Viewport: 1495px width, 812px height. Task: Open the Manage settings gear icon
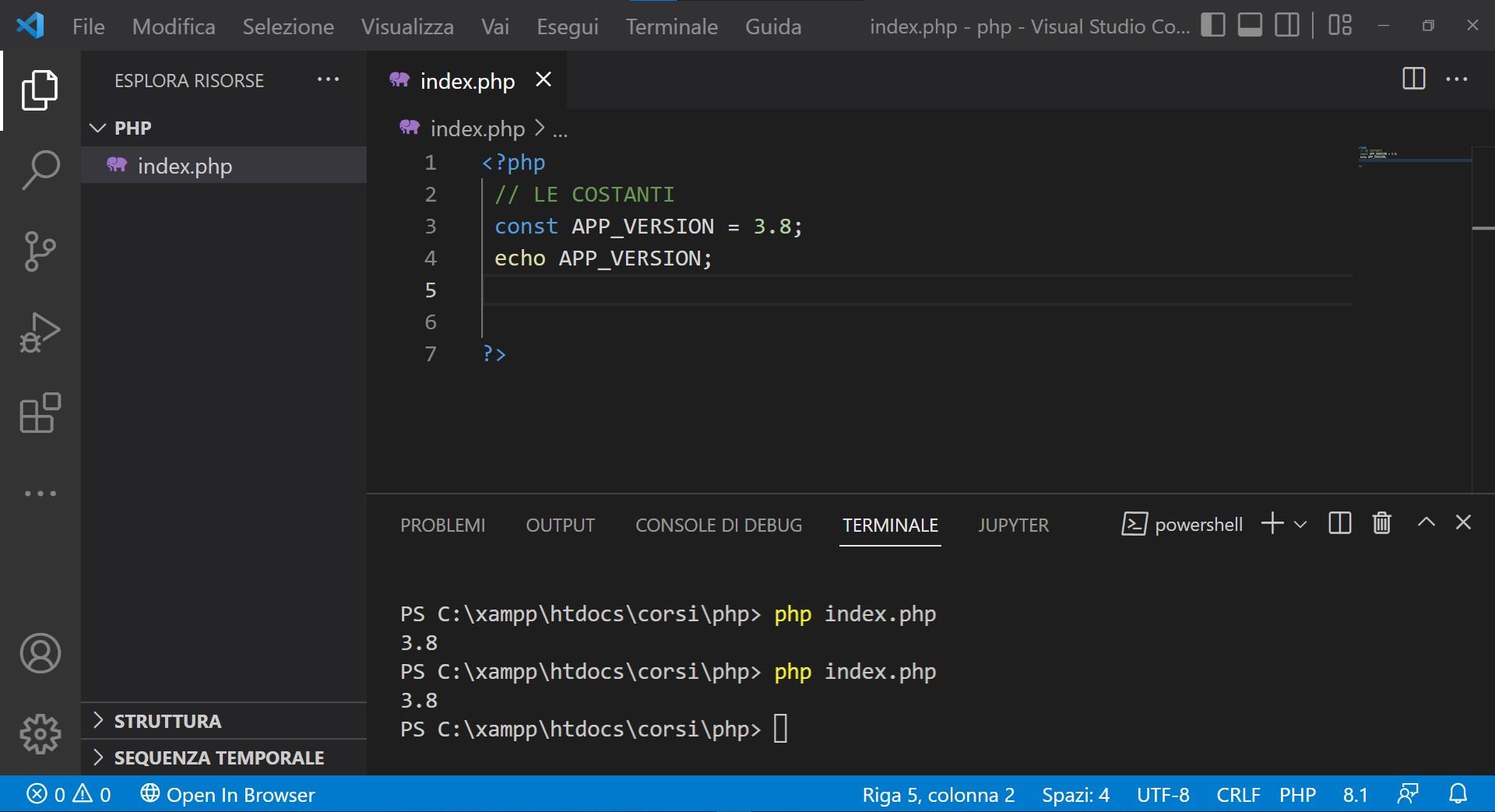(40, 734)
